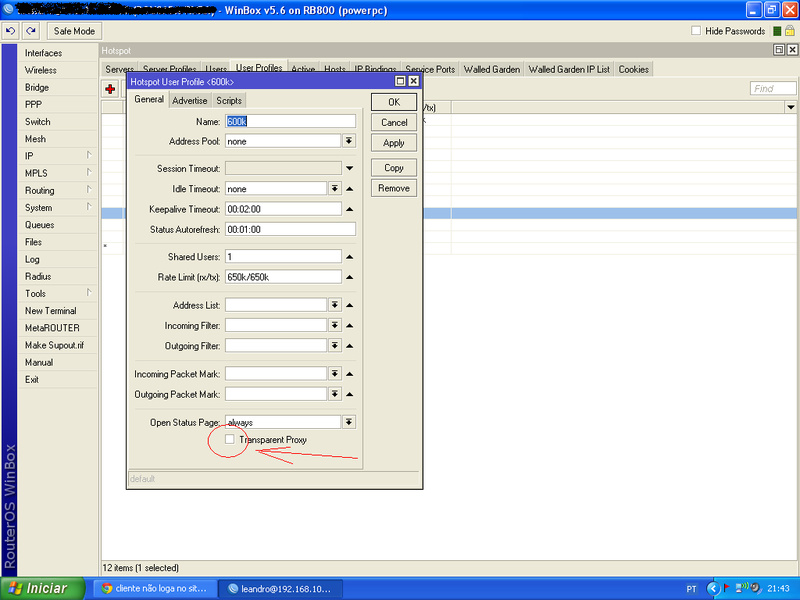Click the Iniciar start button

click(x=43, y=588)
